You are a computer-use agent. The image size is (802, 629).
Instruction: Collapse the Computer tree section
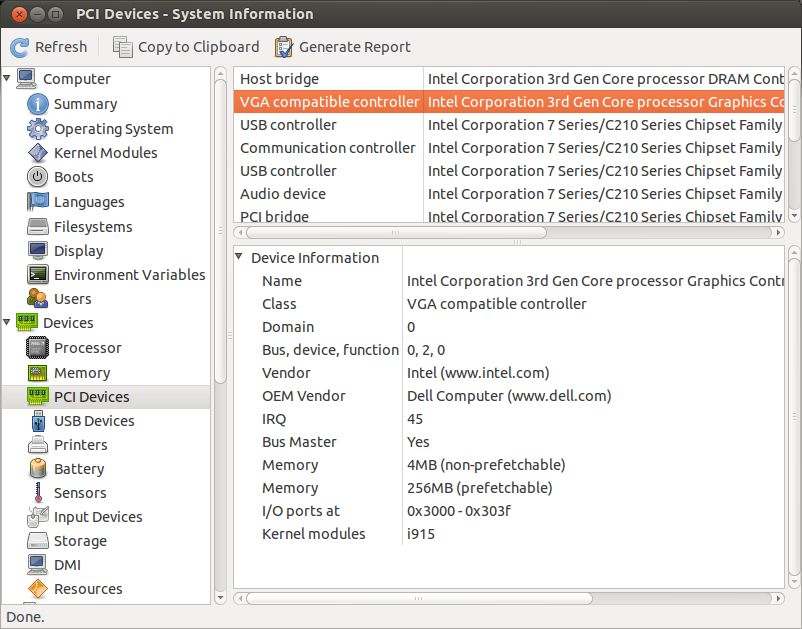click(8, 79)
